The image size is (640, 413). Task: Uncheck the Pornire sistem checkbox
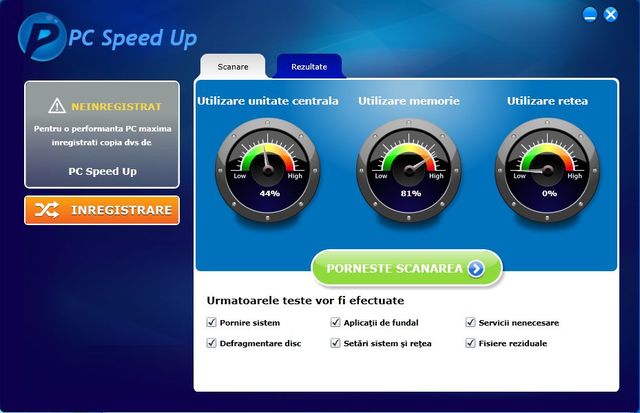211,322
